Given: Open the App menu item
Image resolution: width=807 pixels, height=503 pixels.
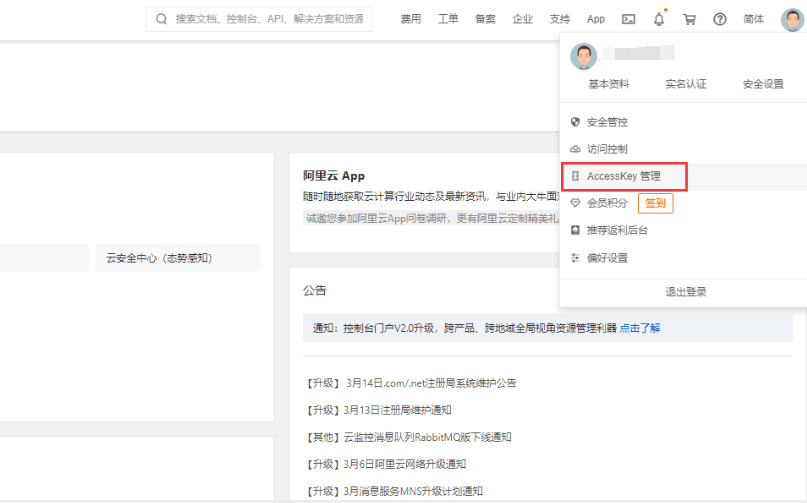Looking at the screenshot, I should click(595, 19).
